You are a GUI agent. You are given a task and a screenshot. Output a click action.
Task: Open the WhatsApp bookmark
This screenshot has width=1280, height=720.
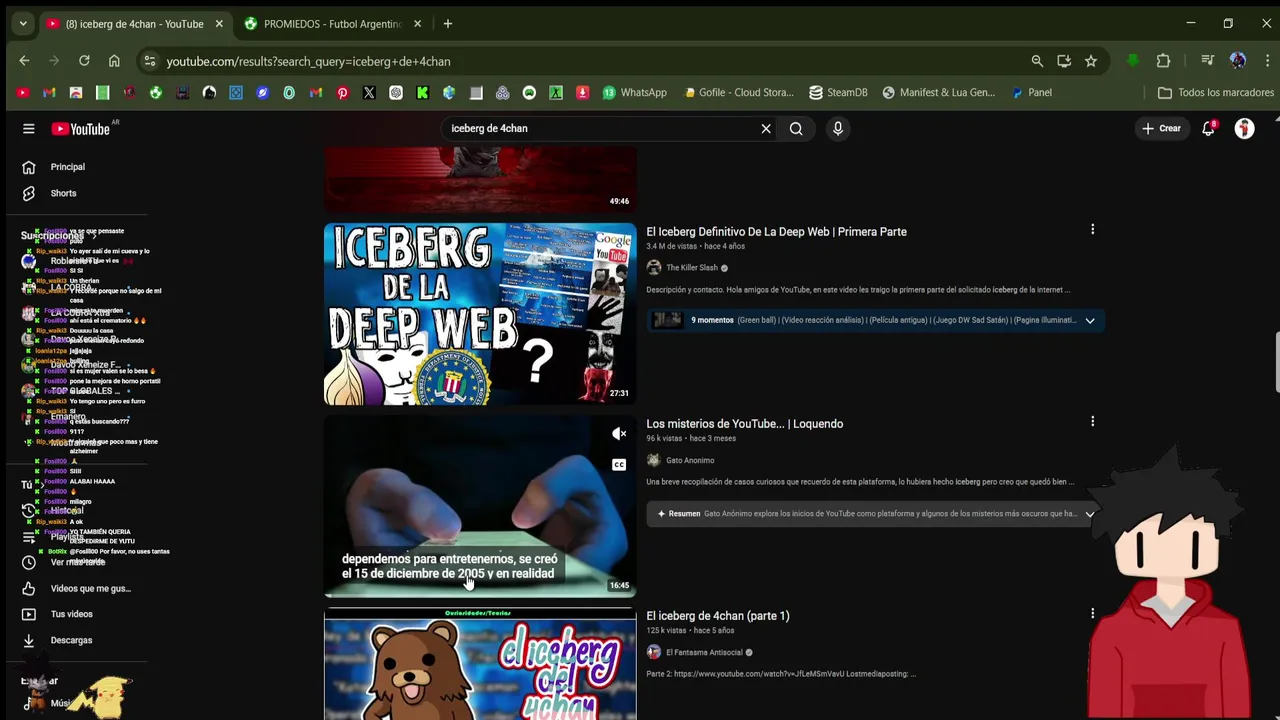pos(634,92)
